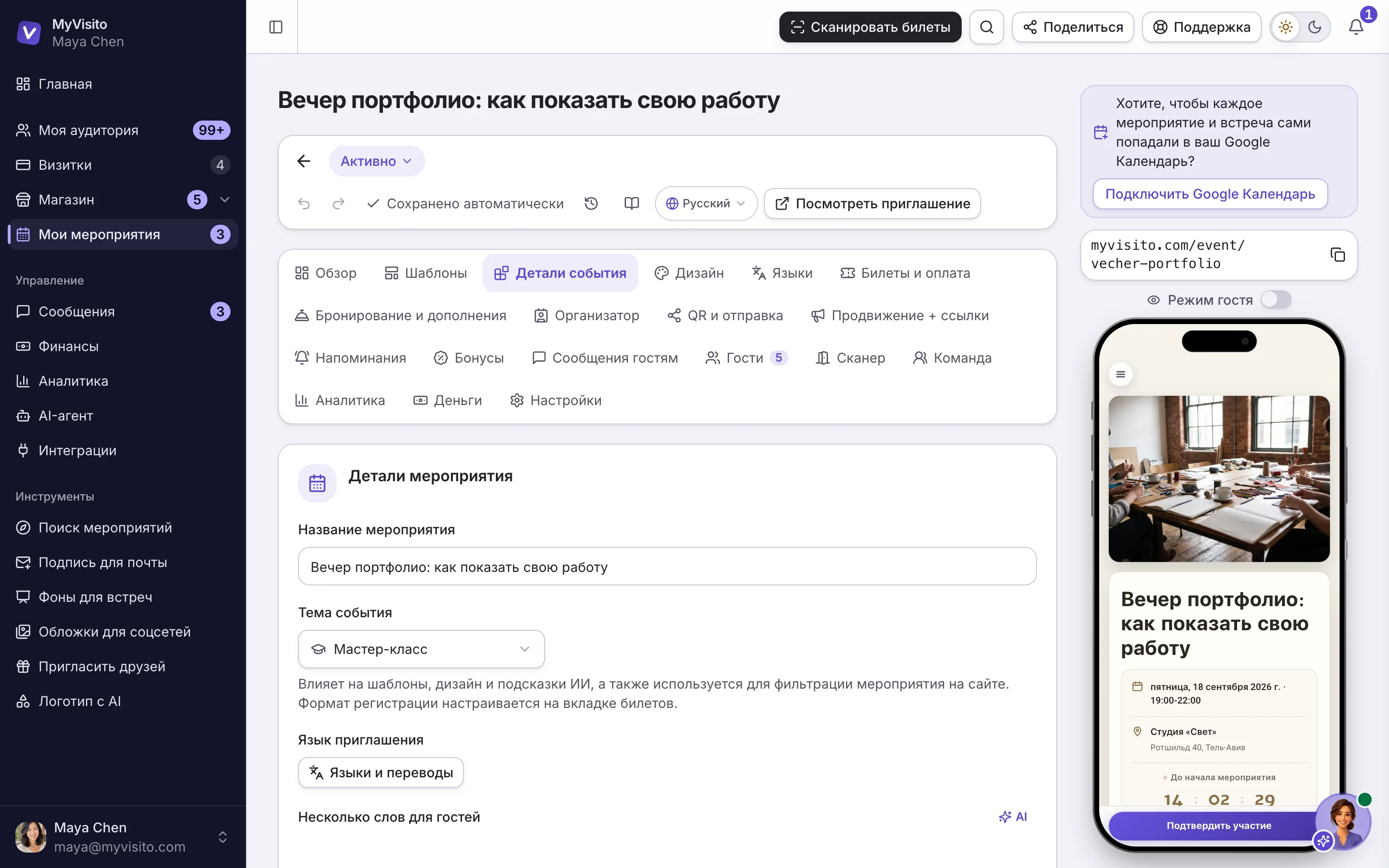This screenshot has height=868, width=1389.
Task: Open the guide book icon
Action: pos(631,203)
